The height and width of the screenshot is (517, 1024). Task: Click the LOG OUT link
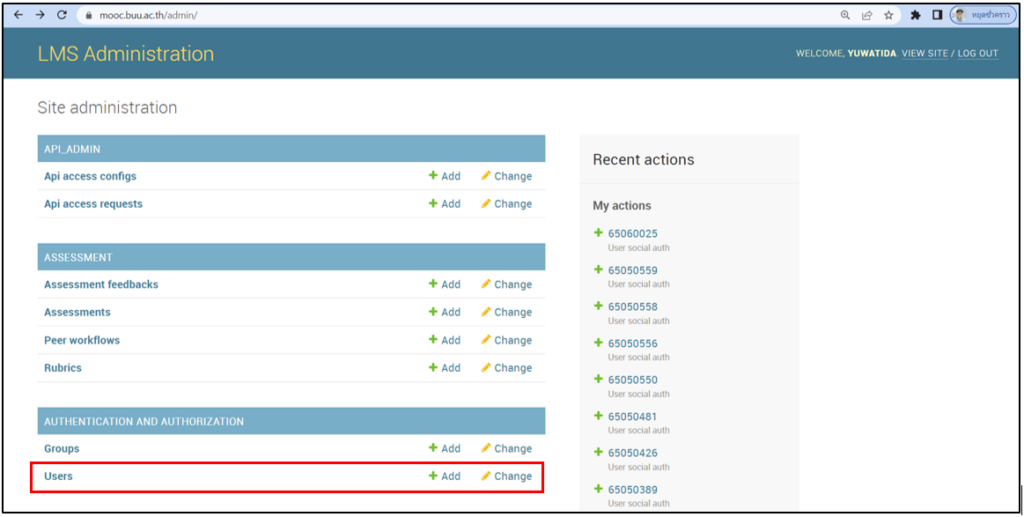pyautogui.click(x=978, y=54)
